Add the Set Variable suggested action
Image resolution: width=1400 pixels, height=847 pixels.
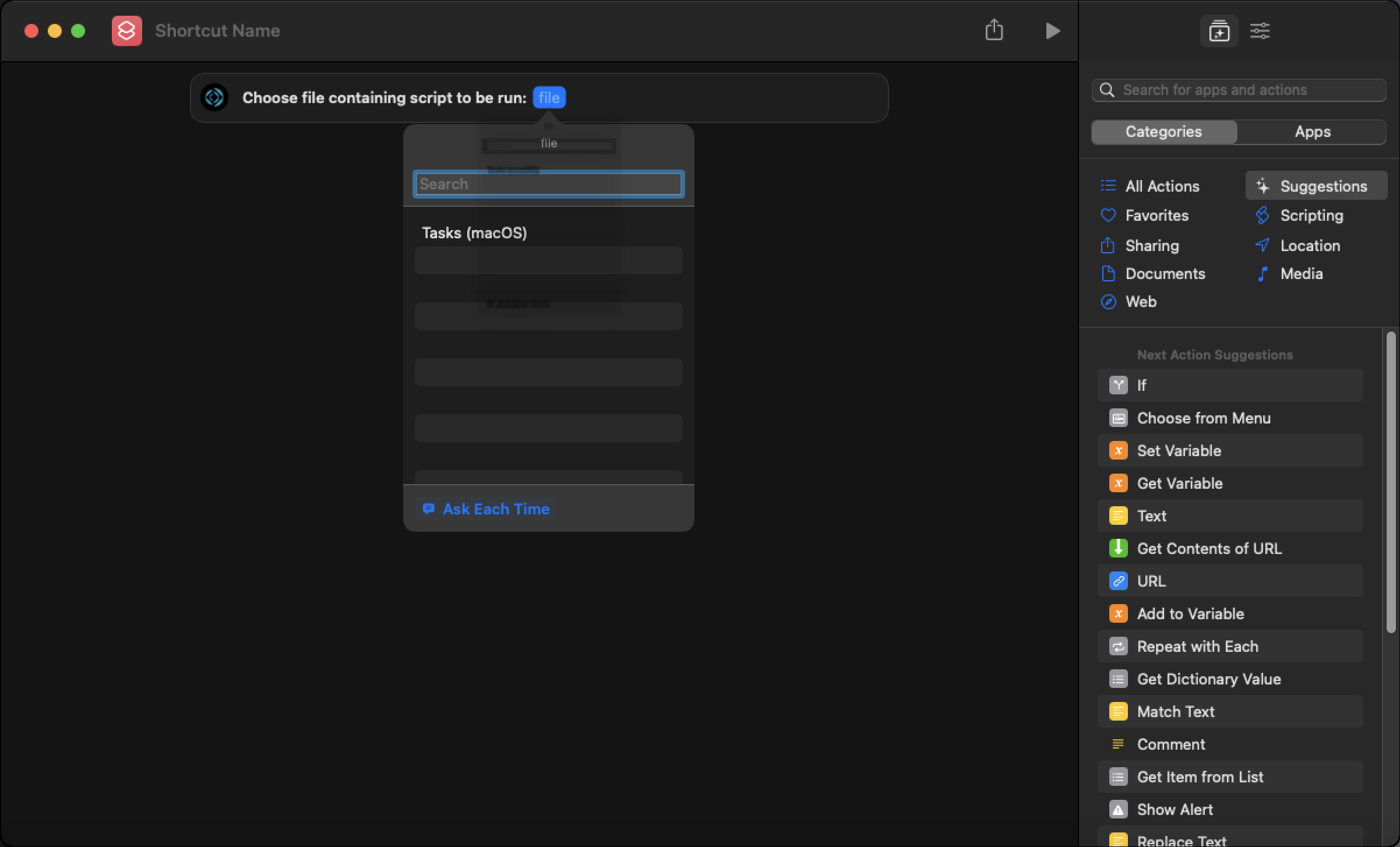click(x=1179, y=450)
